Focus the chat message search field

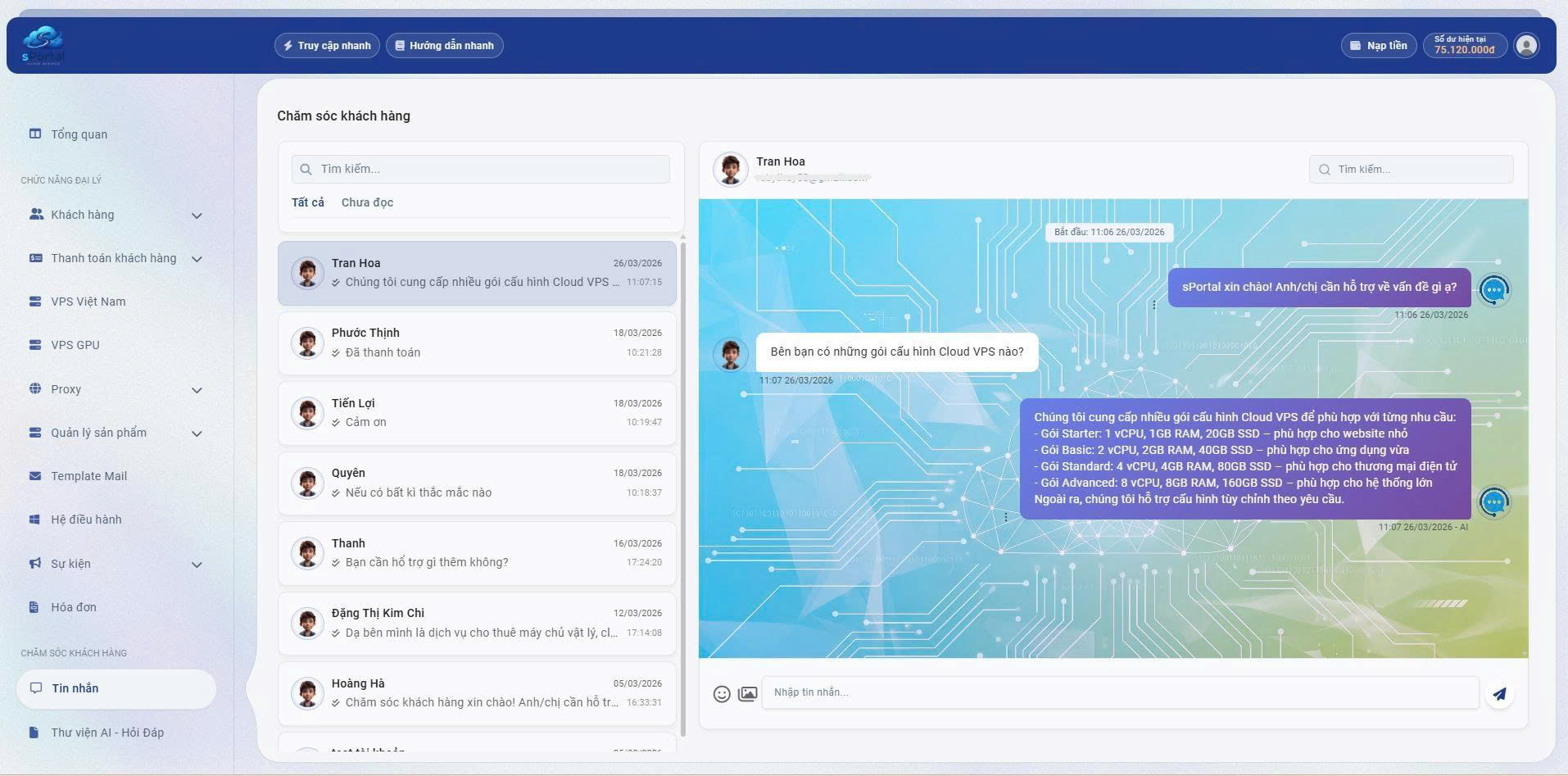click(1411, 170)
